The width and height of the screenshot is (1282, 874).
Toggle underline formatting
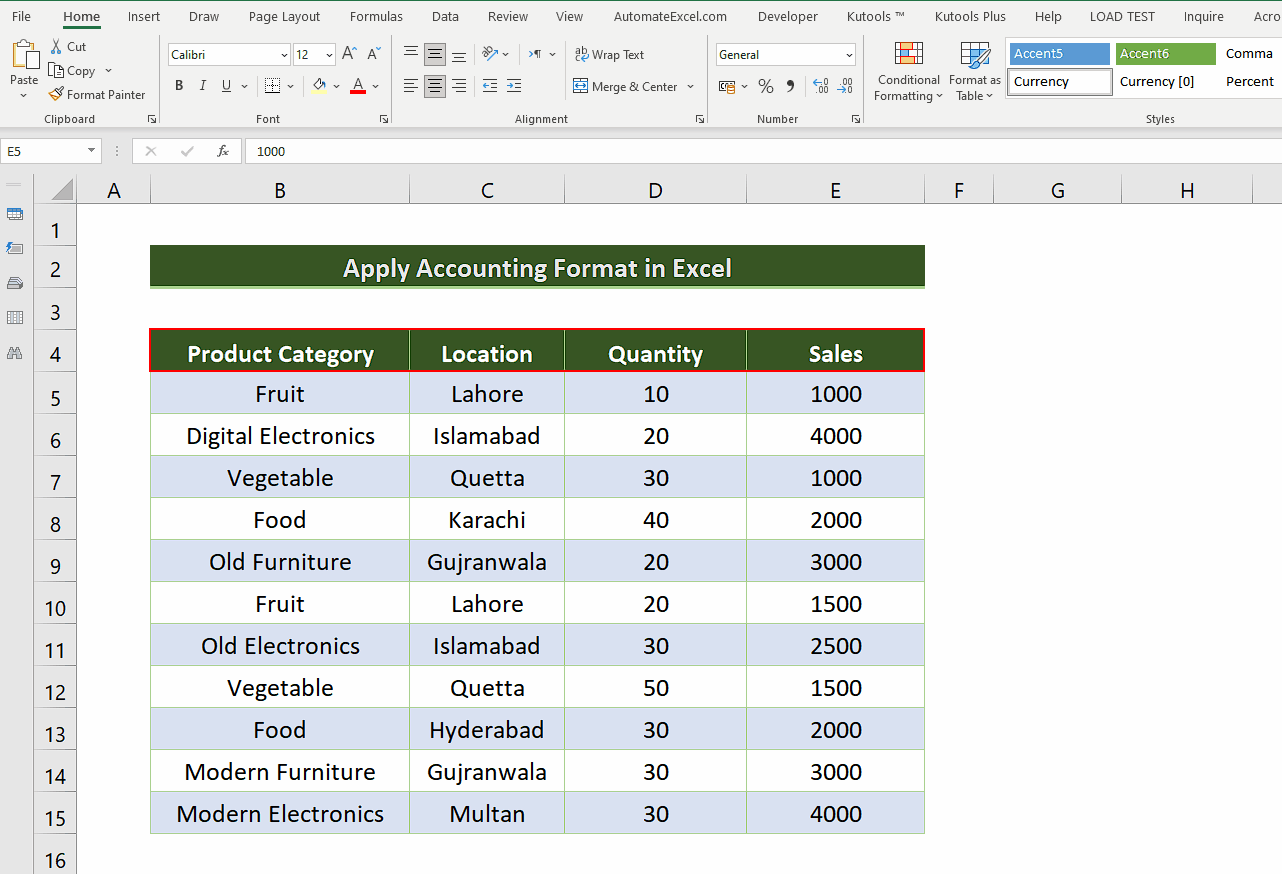point(227,86)
